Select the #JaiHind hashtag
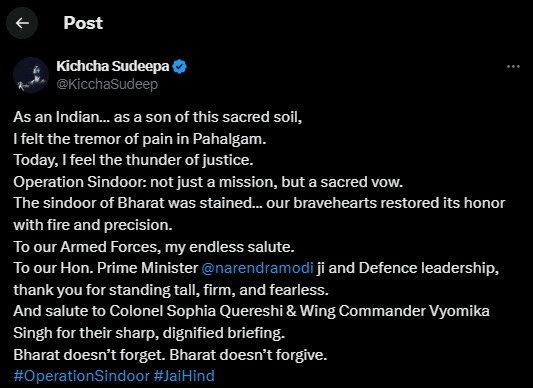 click(x=184, y=376)
